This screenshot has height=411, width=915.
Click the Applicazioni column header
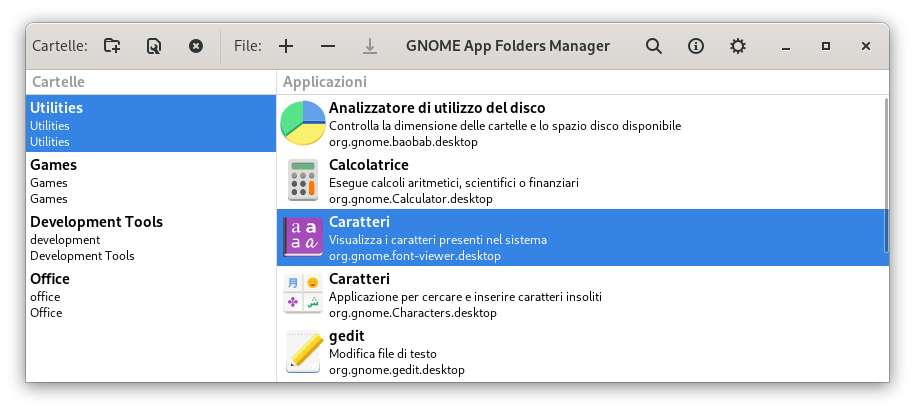(x=583, y=82)
